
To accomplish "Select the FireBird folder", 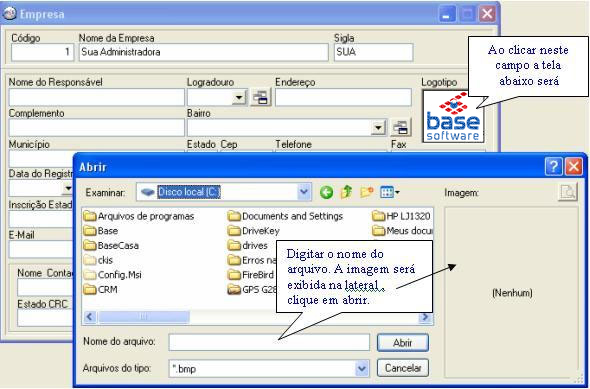I will click(251, 275).
